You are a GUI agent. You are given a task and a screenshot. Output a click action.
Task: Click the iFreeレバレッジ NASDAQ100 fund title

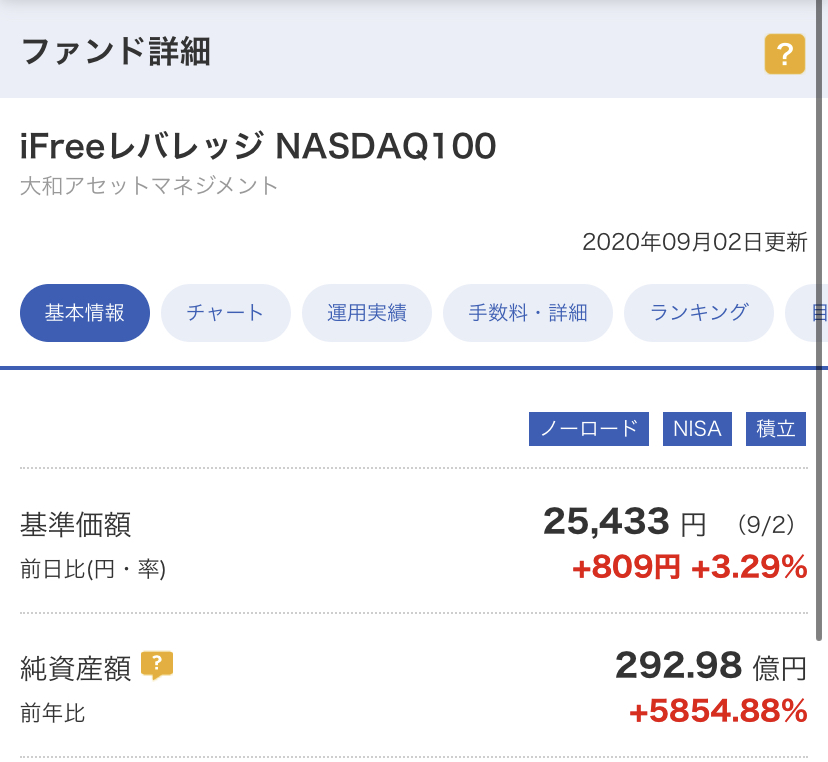pos(258,146)
